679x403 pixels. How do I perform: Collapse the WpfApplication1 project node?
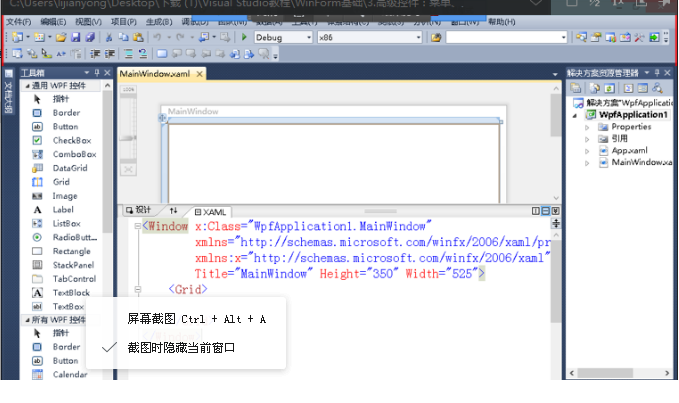point(575,116)
